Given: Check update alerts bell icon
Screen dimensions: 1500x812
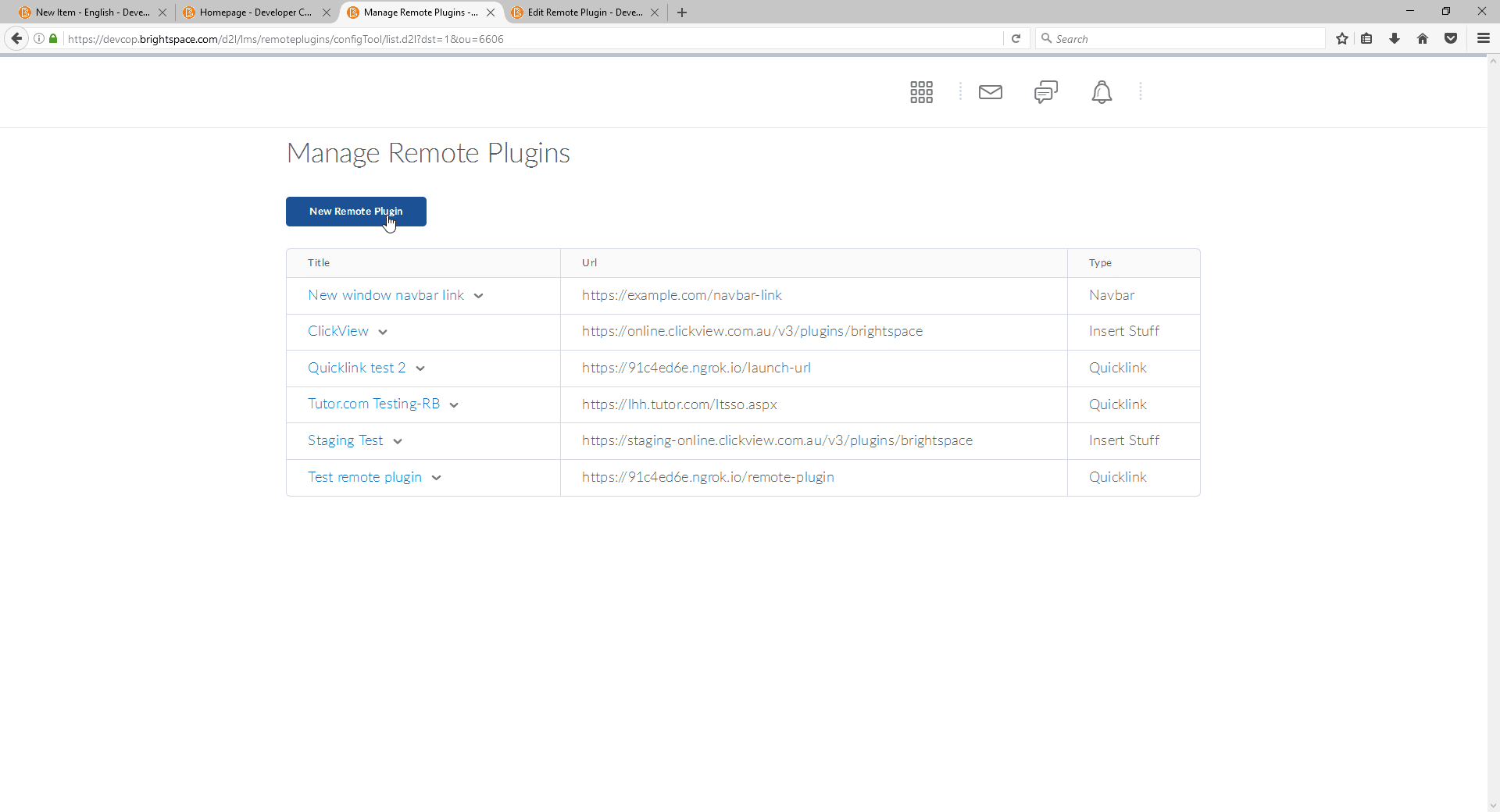Looking at the screenshot, I should (x=1102, y=91).
